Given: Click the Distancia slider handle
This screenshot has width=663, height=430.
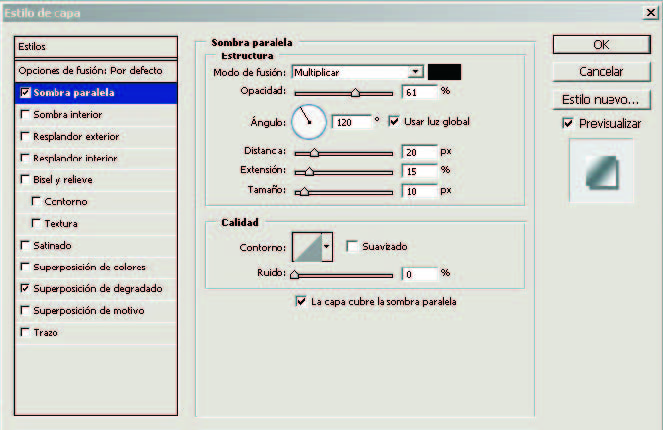Looking at the screenshot, I should [314, 153].
